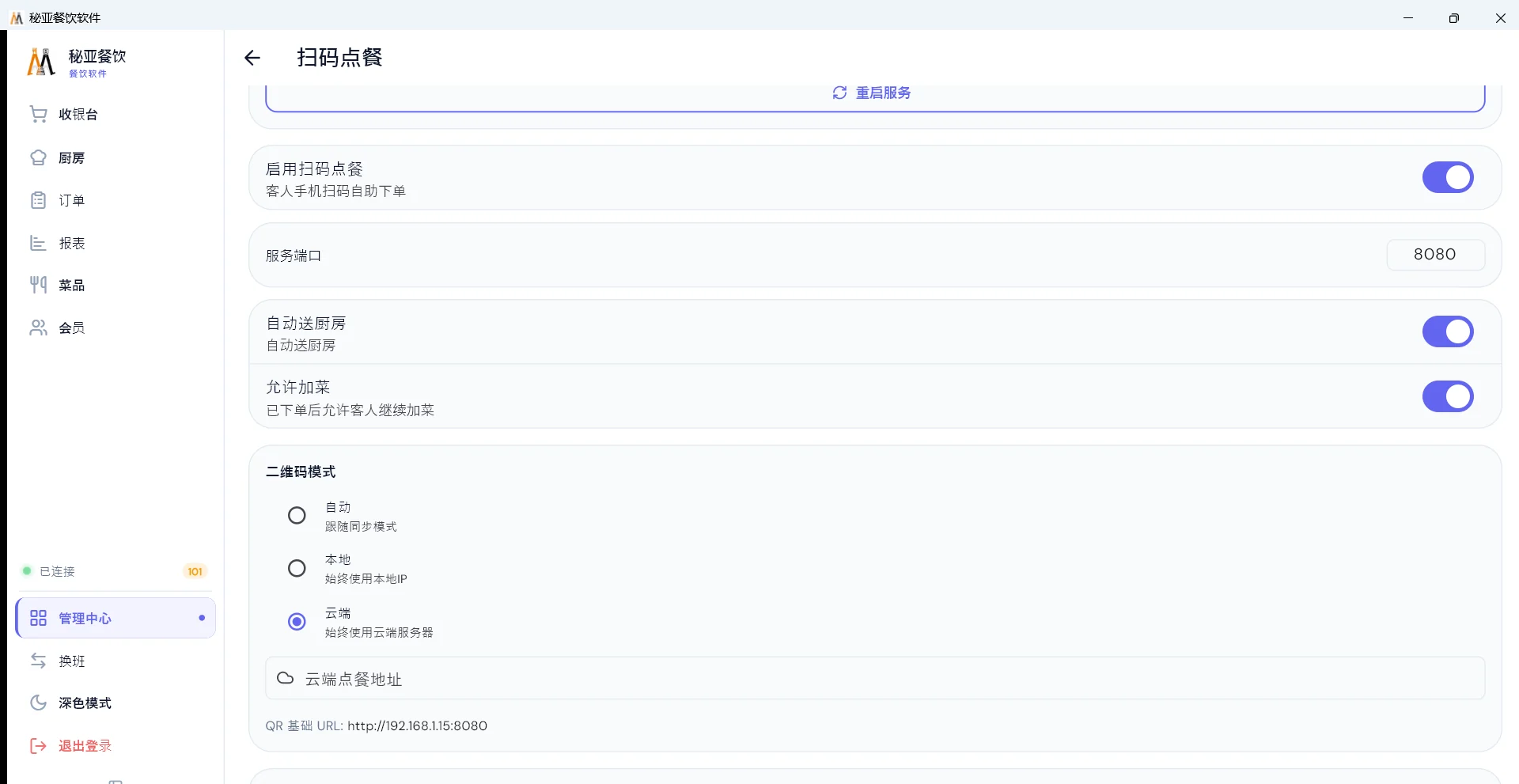This screenshot has height=784, width=1519.
Task: Click the 秘亚餐饮软件 title bar app icon
Action: (16, 17)
